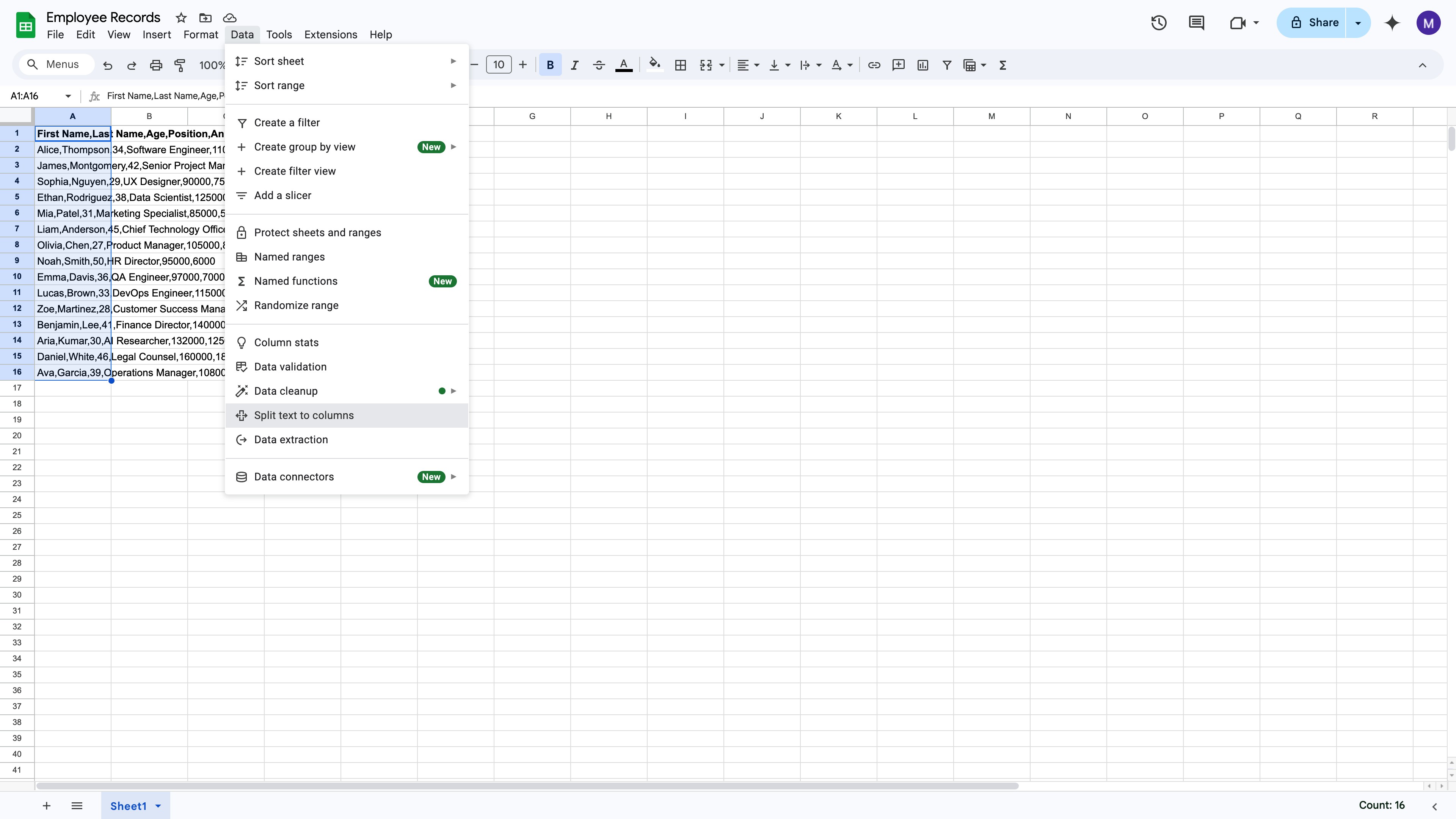The width and height of the screenshot is (1456, 819).
Task: Open the Sheet1 tab dropdown arrow
Action: tap(158, 806)
